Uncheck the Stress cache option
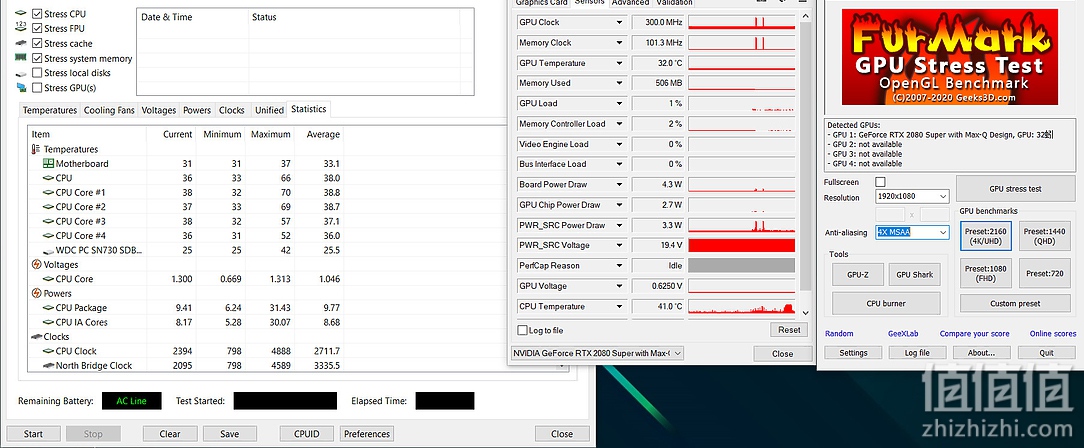Screen dimensions: 1084x448 coord(37,44)
